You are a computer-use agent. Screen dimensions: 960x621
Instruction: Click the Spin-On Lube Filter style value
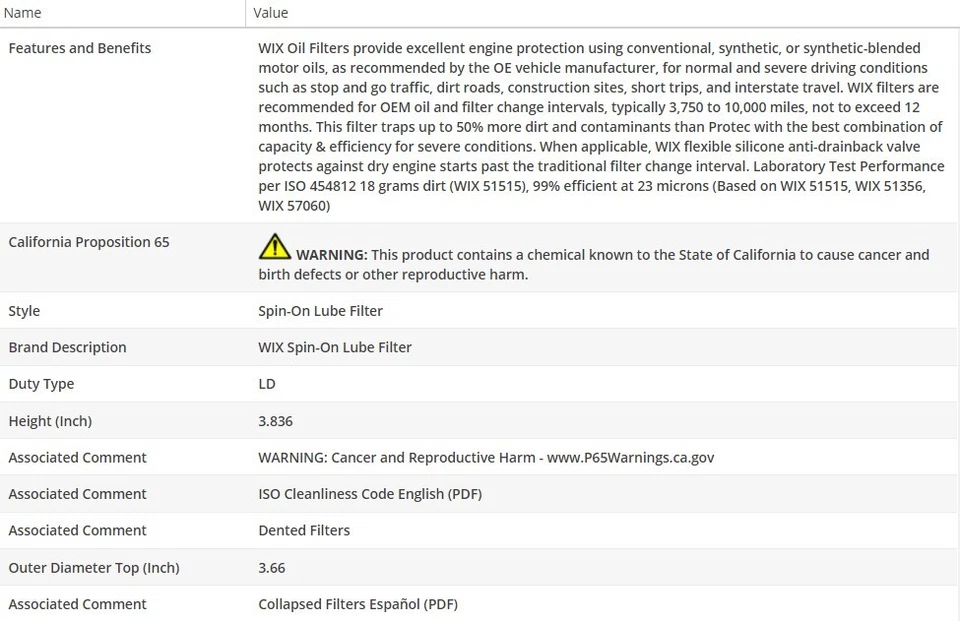320,311
